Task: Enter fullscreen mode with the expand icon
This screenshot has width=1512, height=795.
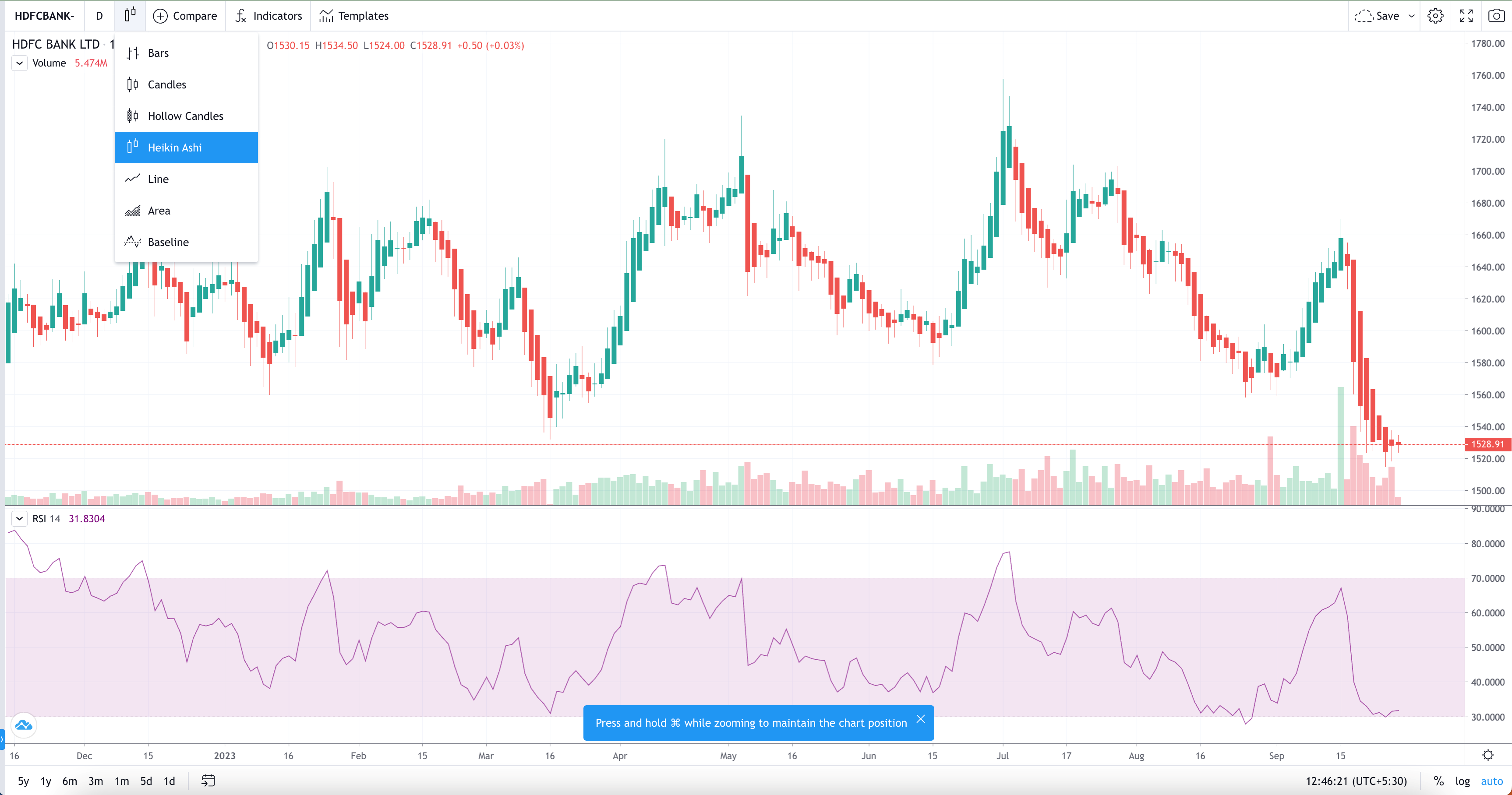Action: (x=1466, y=16)
